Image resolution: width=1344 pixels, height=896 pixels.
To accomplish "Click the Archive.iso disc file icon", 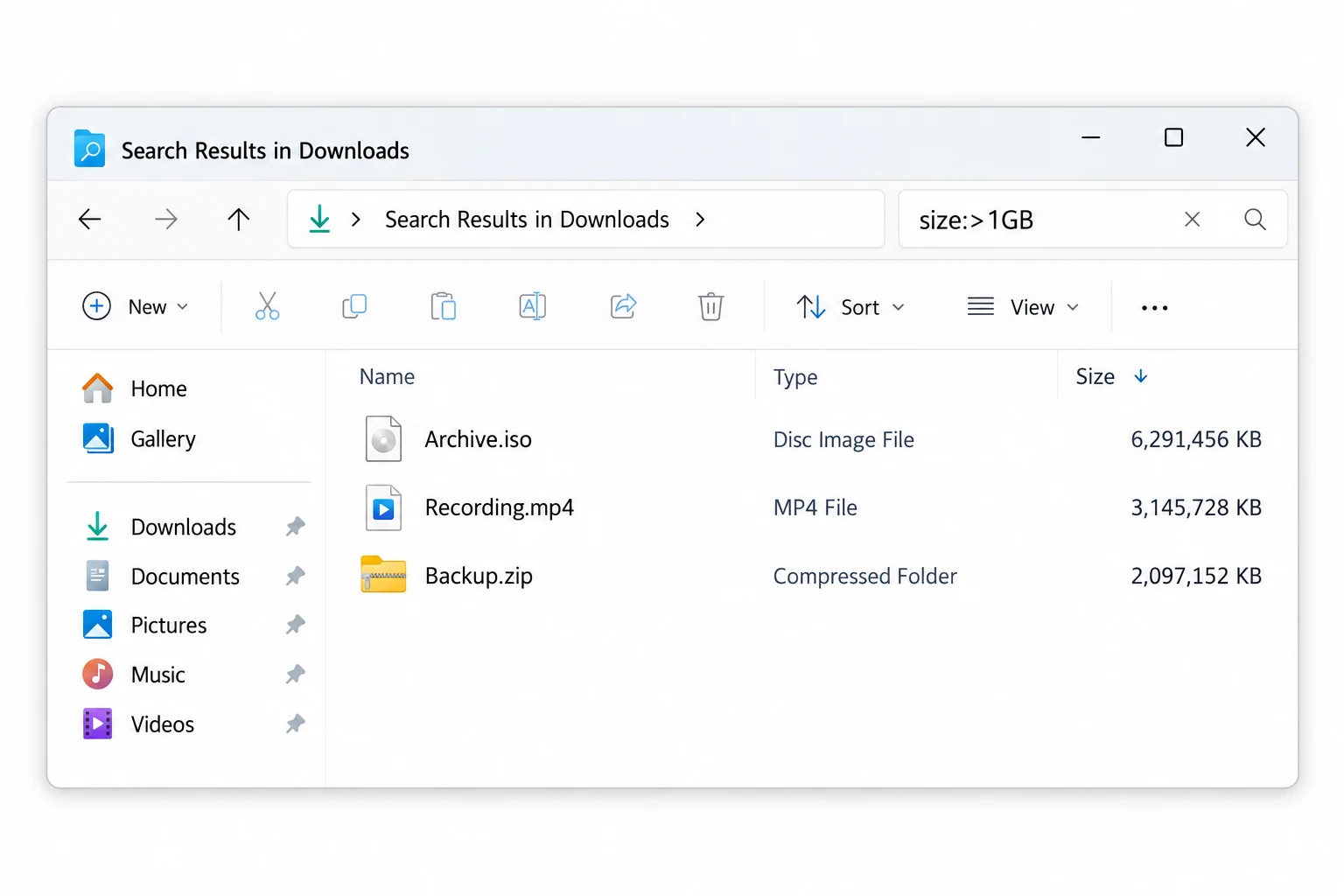I will tap(383, 438).
